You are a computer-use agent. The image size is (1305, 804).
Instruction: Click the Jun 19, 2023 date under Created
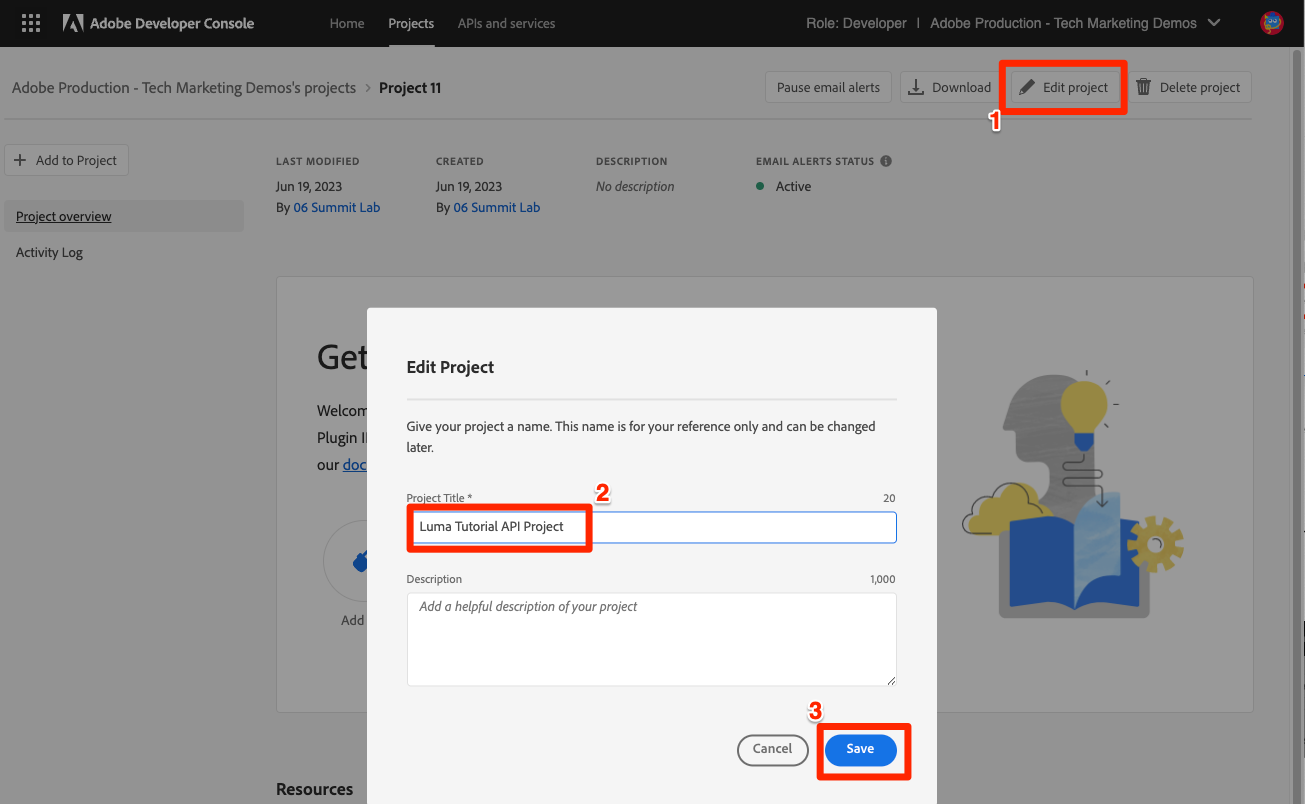(x=469, y=187)
